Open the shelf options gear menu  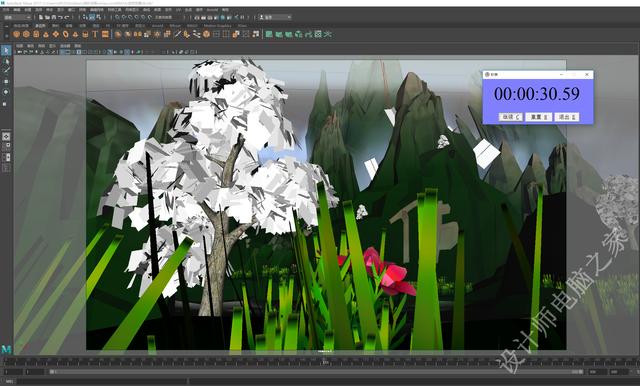[x=6, y=36]
